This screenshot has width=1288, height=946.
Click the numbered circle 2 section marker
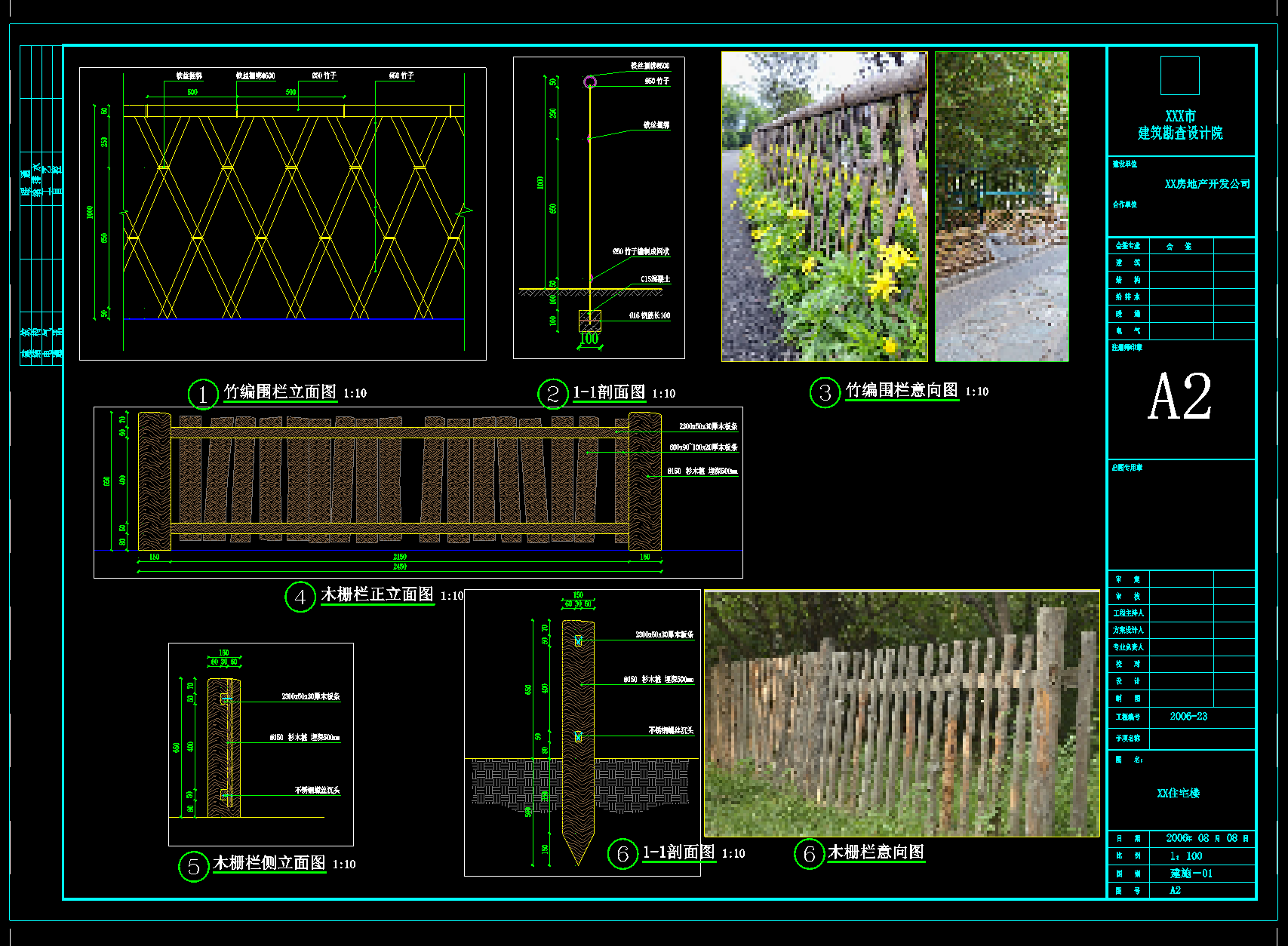(x=552, y=394)
